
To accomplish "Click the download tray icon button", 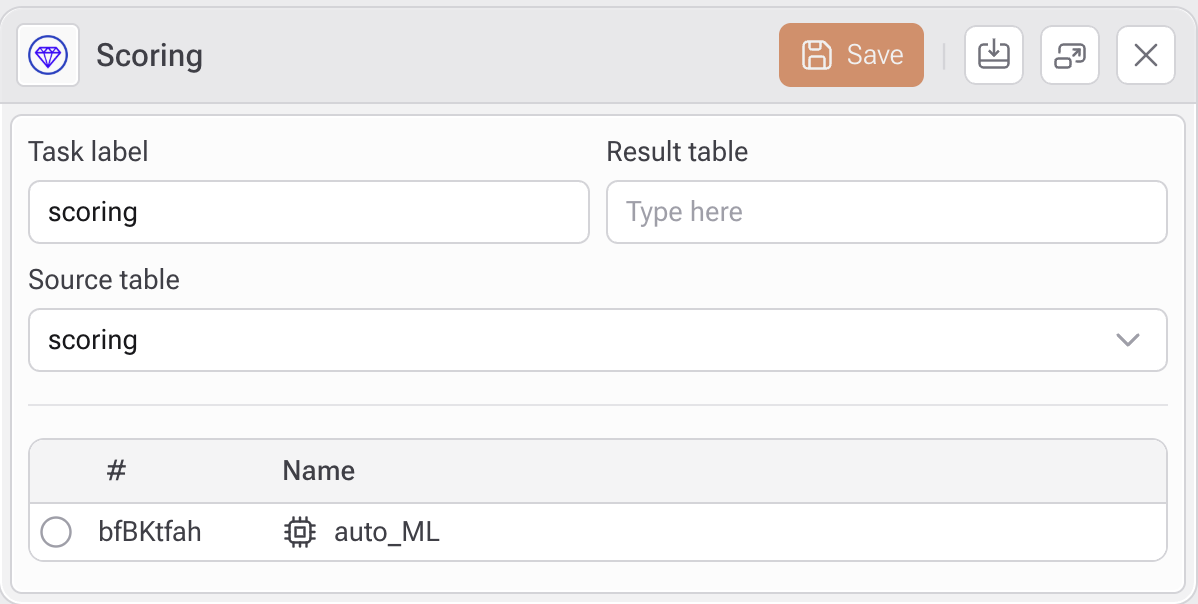I will click(x=993, y=55).
